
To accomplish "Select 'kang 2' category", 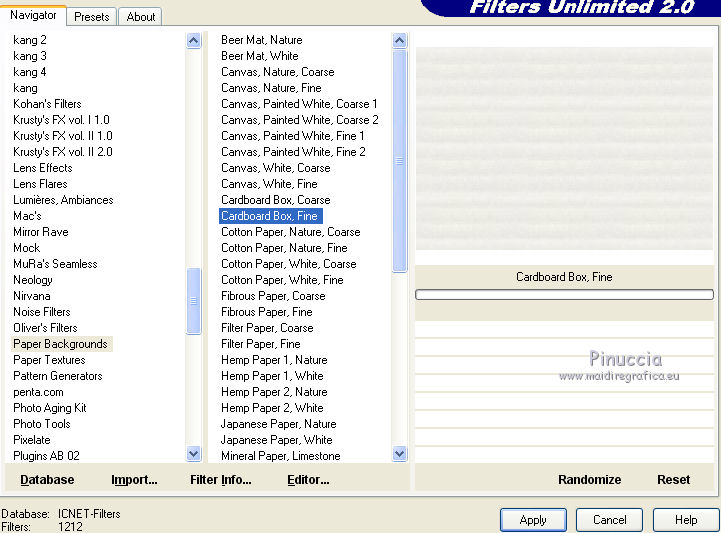I will click(29, 40).
